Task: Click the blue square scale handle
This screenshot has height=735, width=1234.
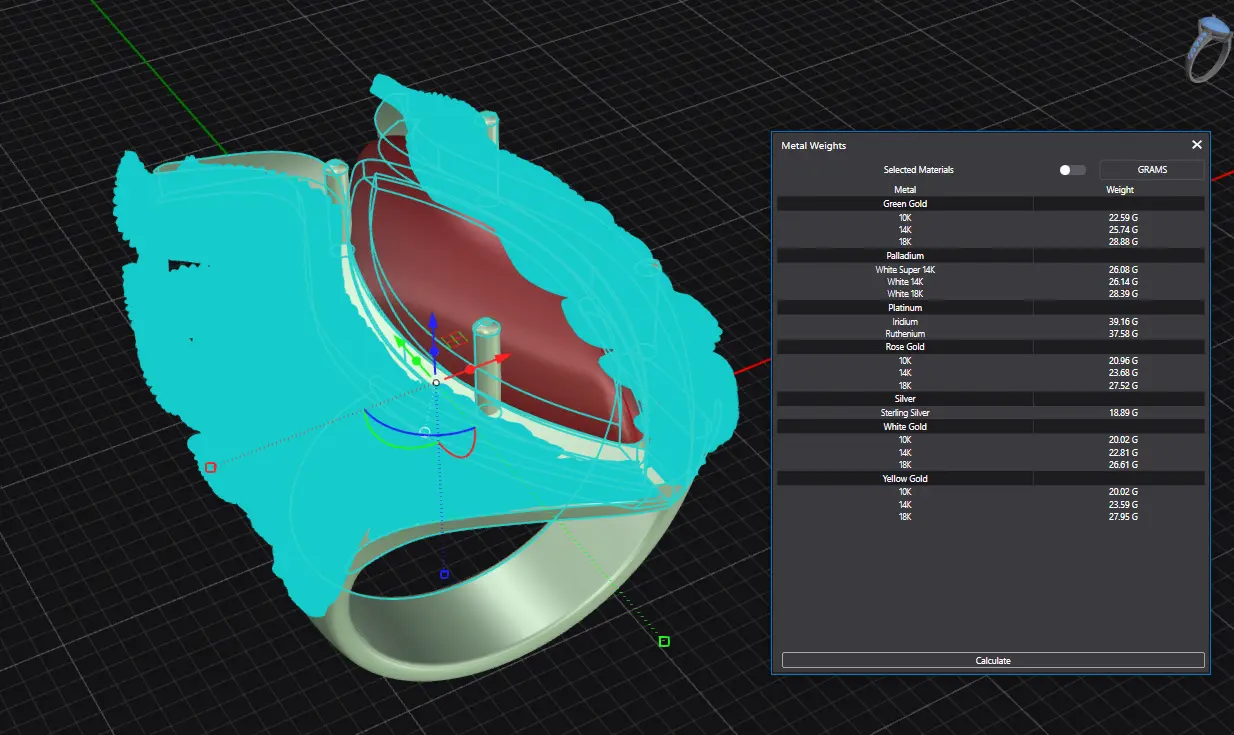Action: point(444,574)
